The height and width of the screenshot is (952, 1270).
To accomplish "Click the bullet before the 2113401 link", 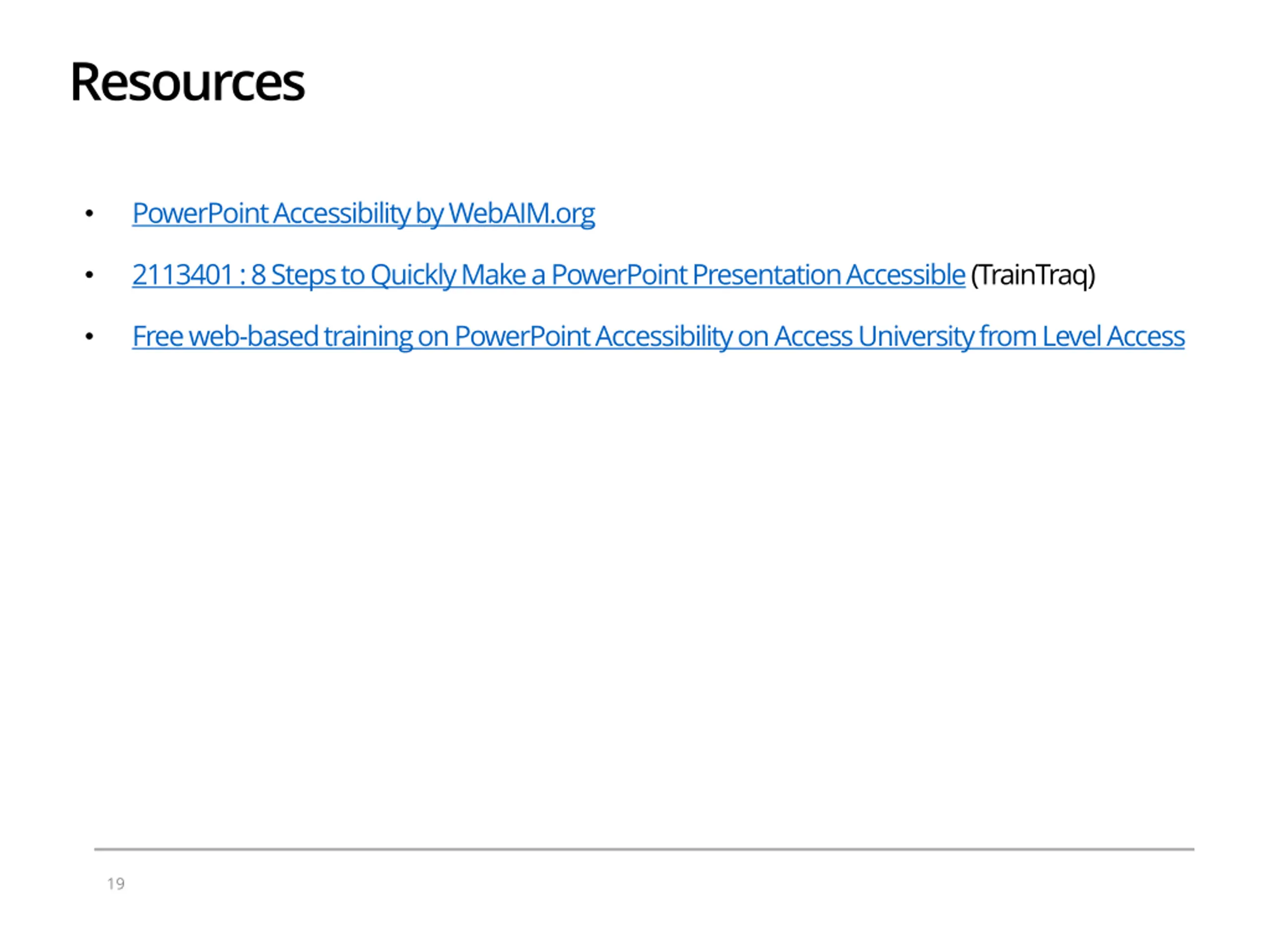I will tap(89, 275).
